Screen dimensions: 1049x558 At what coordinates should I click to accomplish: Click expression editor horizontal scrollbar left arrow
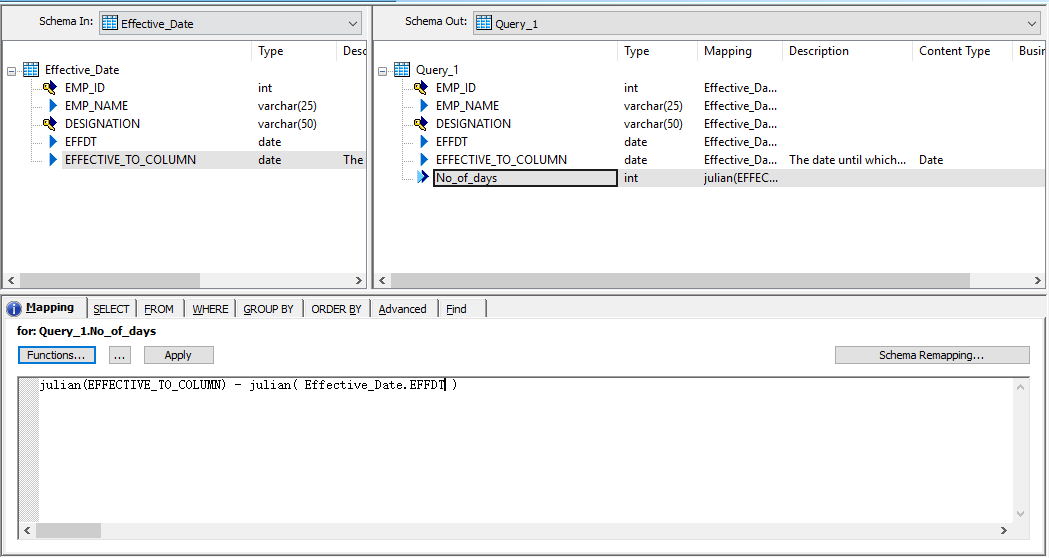click(x=27, y=531)
